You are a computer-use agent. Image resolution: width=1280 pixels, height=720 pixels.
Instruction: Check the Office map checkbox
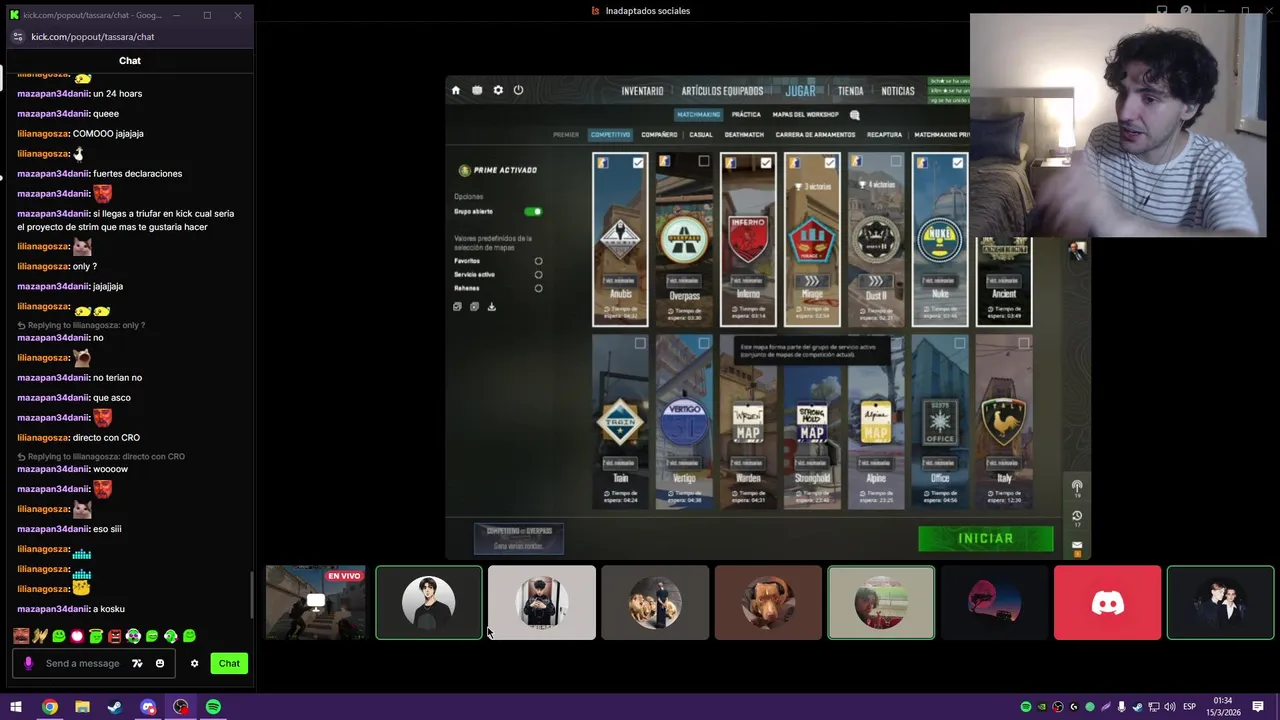pyautogui.click(x=959, y=344)
